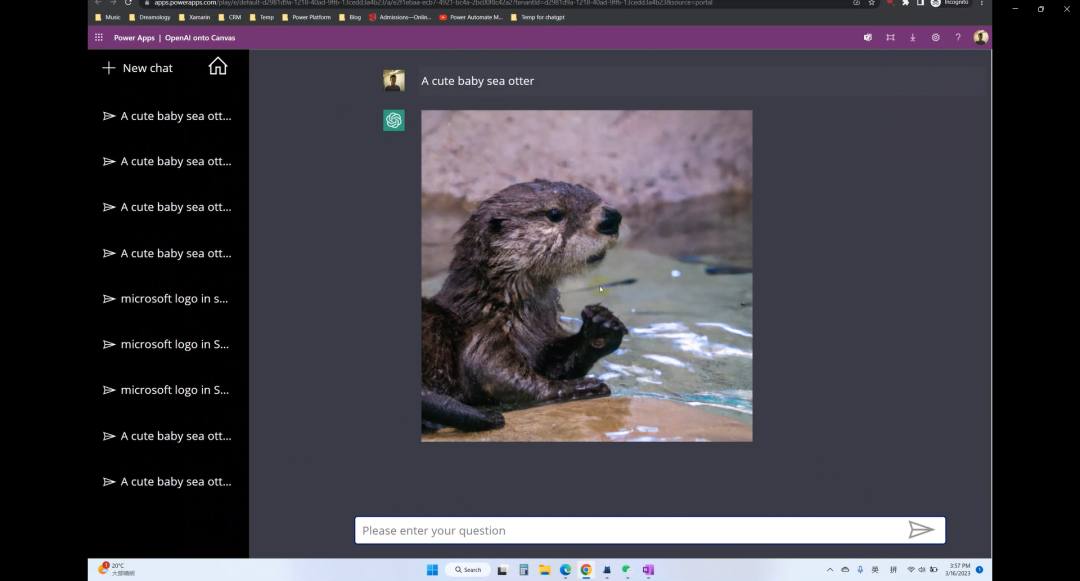
Task: Open the Wi-Fi network tray icon
Action: pyautogui.click(x=911, y=570)
